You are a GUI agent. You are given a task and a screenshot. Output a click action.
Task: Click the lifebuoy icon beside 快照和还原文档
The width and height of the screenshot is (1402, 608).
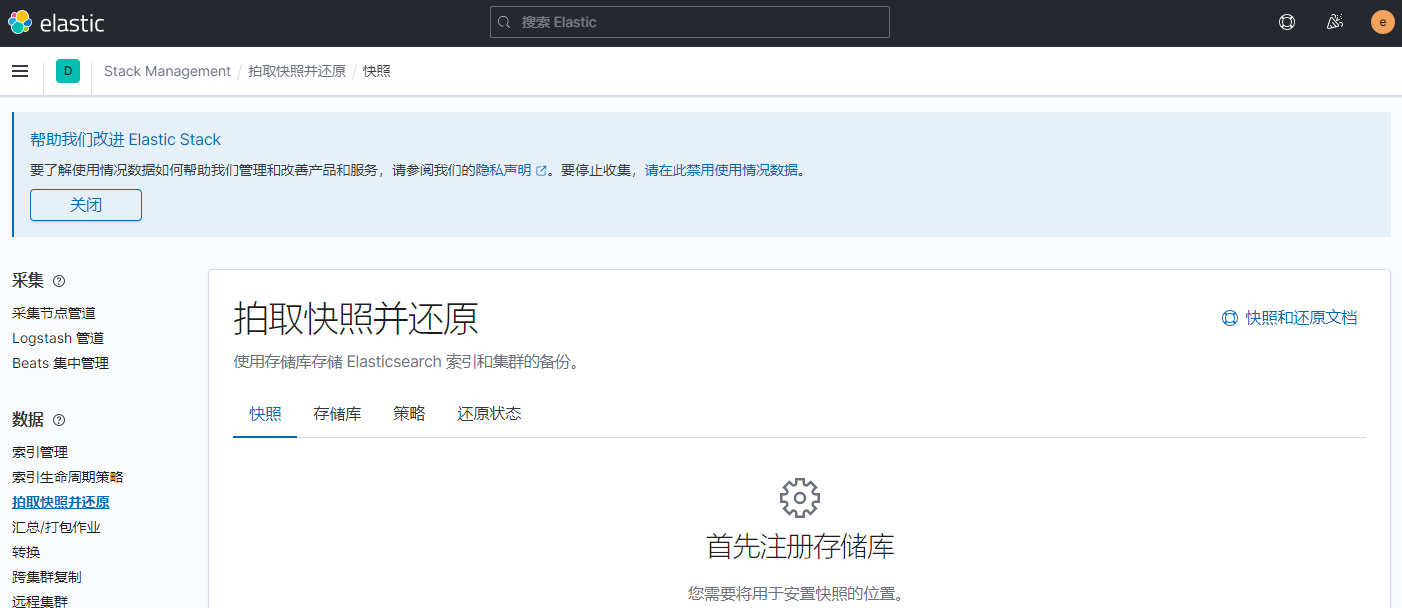pyautogui.click(x=1230, y=318)
